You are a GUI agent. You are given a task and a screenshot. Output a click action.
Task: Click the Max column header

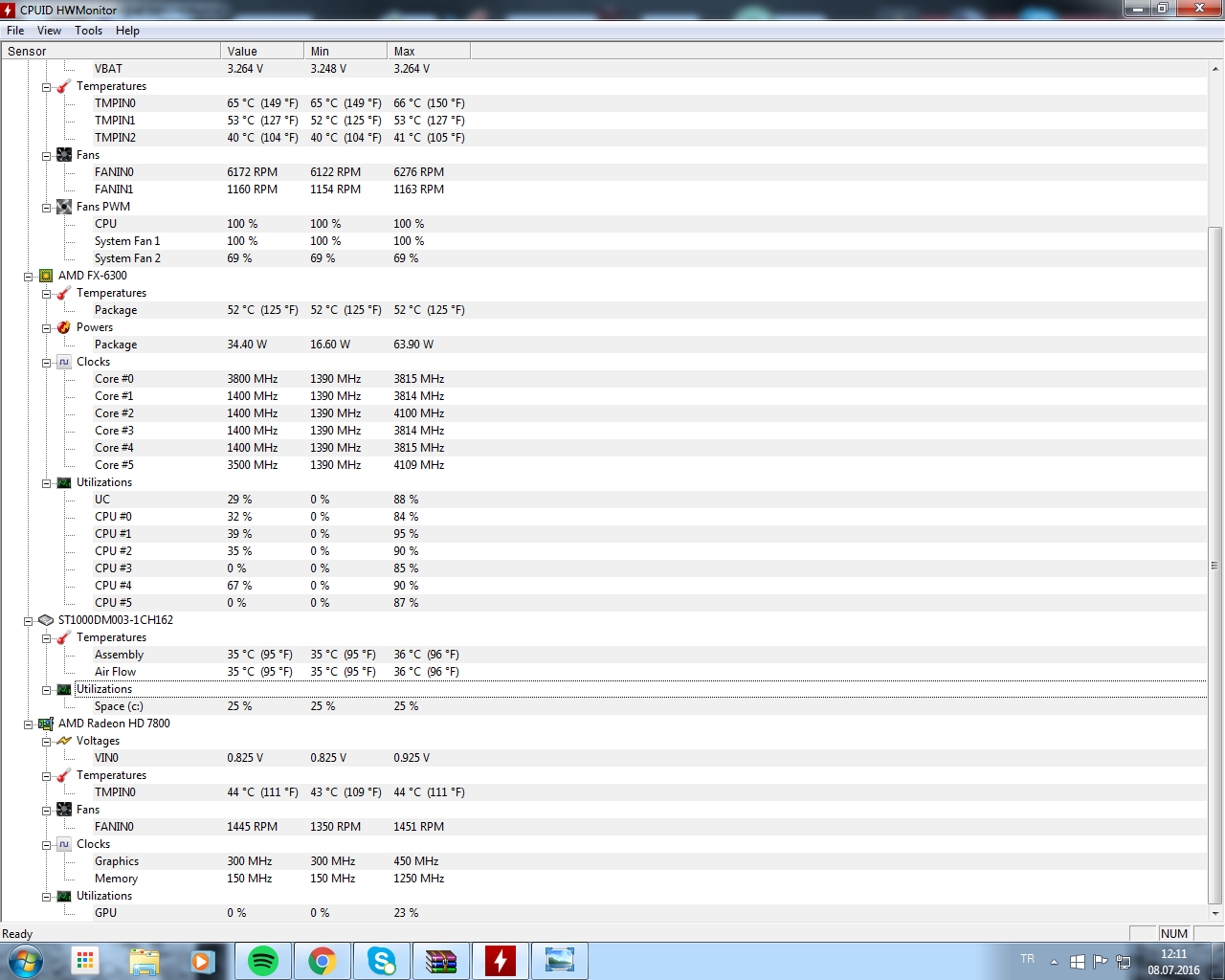click(x=428, y=52)
